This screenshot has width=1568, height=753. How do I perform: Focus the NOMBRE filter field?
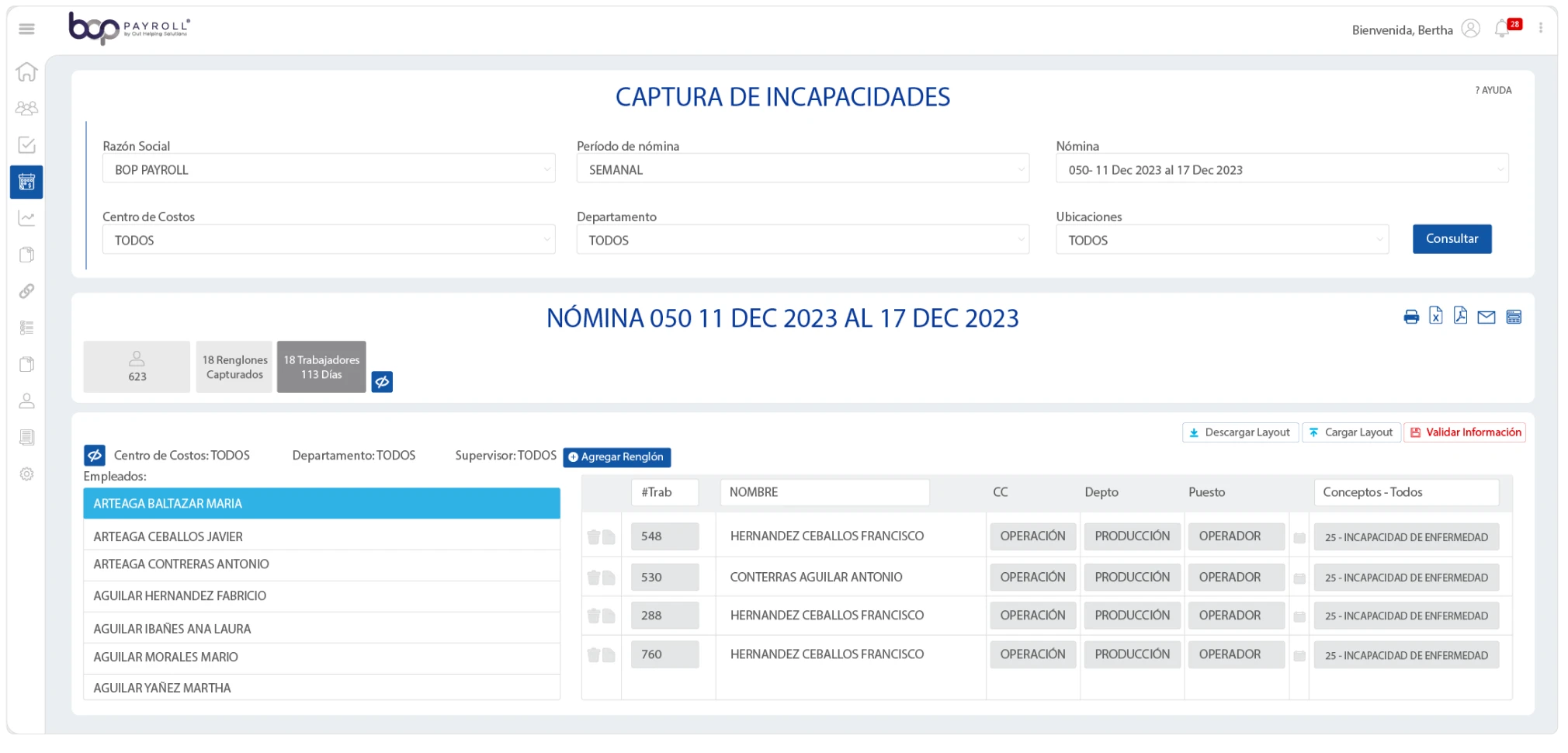[824, 492]
